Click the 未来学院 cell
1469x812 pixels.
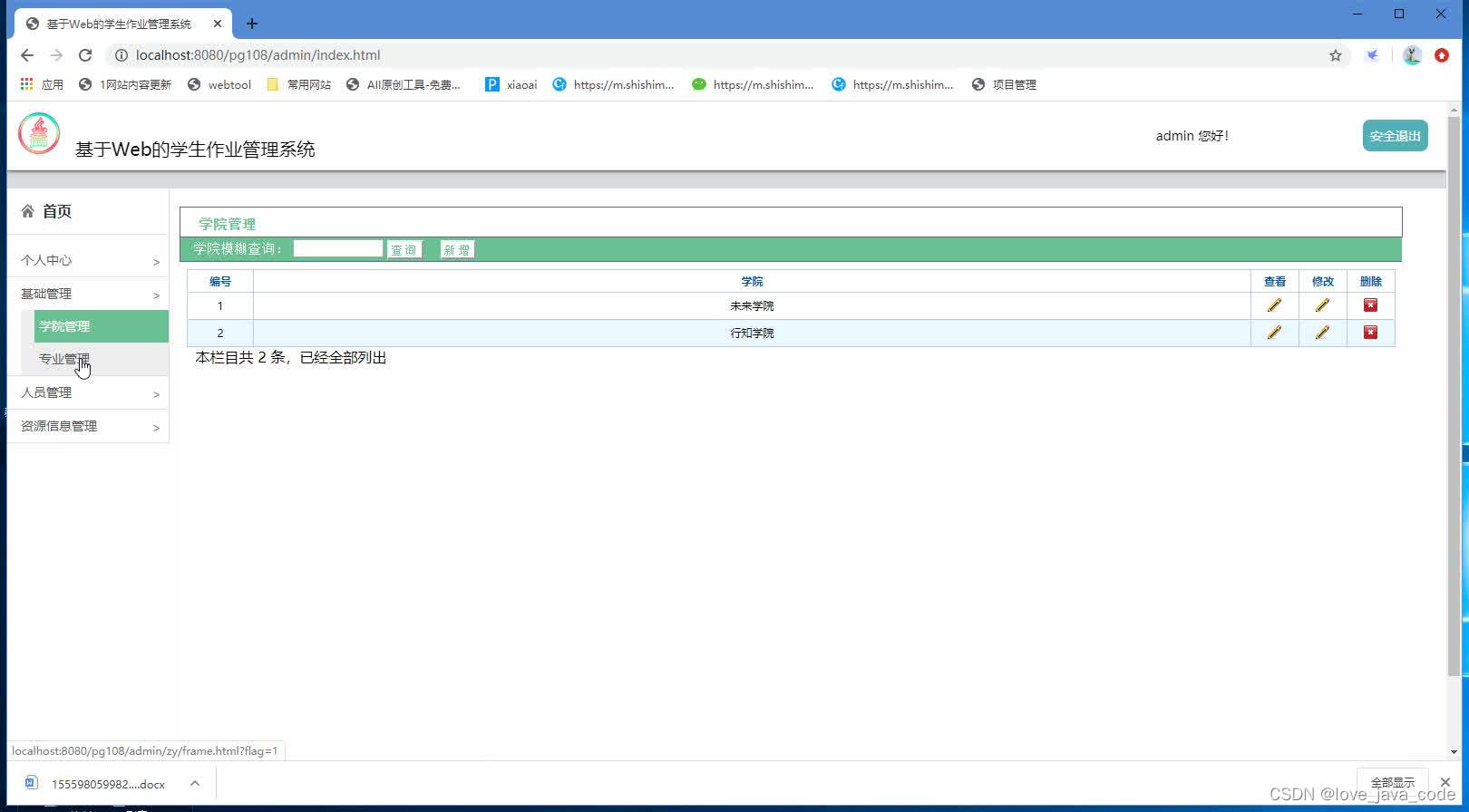pyautogui.click(x=752, y=305)
